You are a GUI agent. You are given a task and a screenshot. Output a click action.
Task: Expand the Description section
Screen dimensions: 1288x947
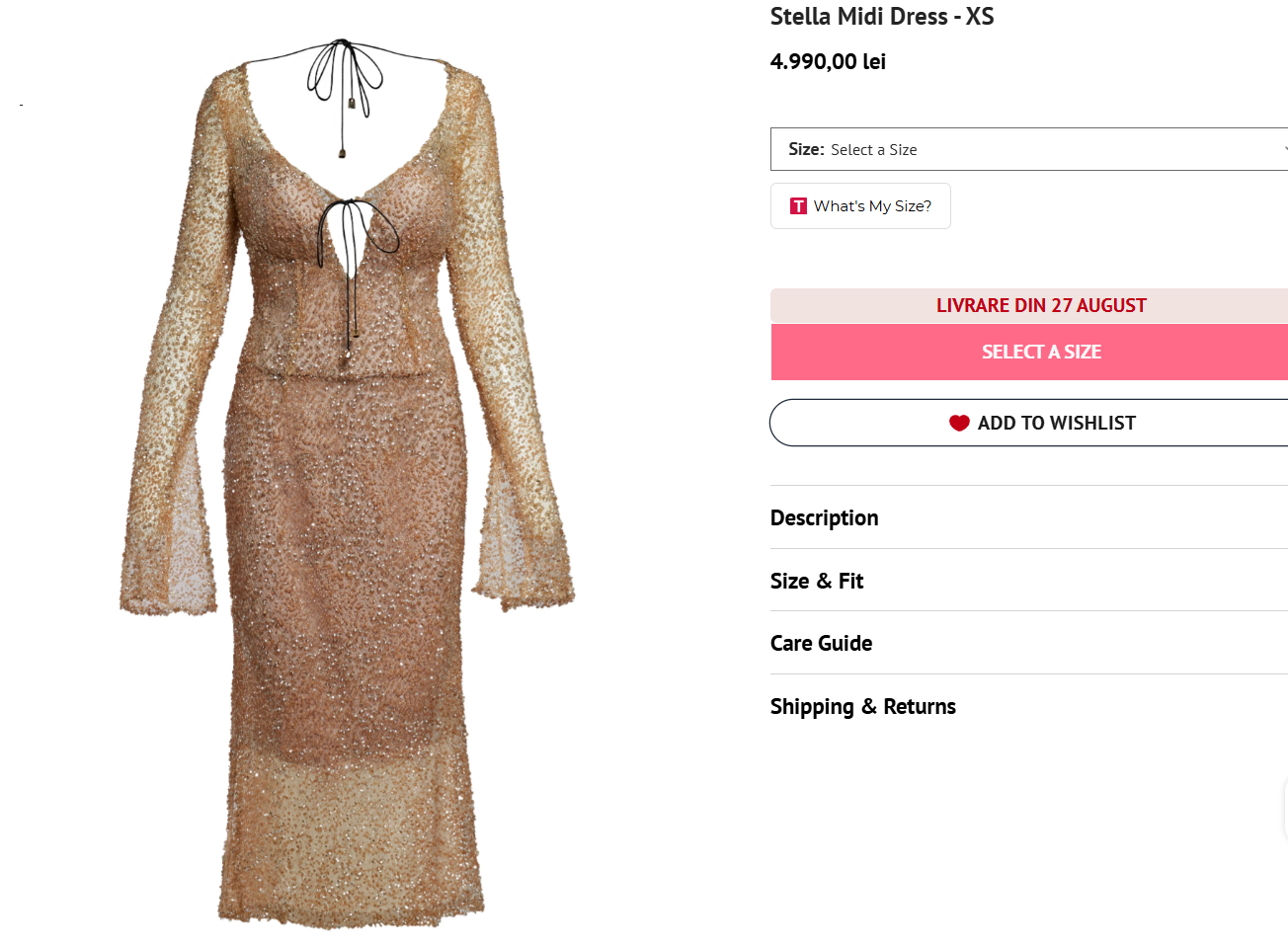click(825, 517)
